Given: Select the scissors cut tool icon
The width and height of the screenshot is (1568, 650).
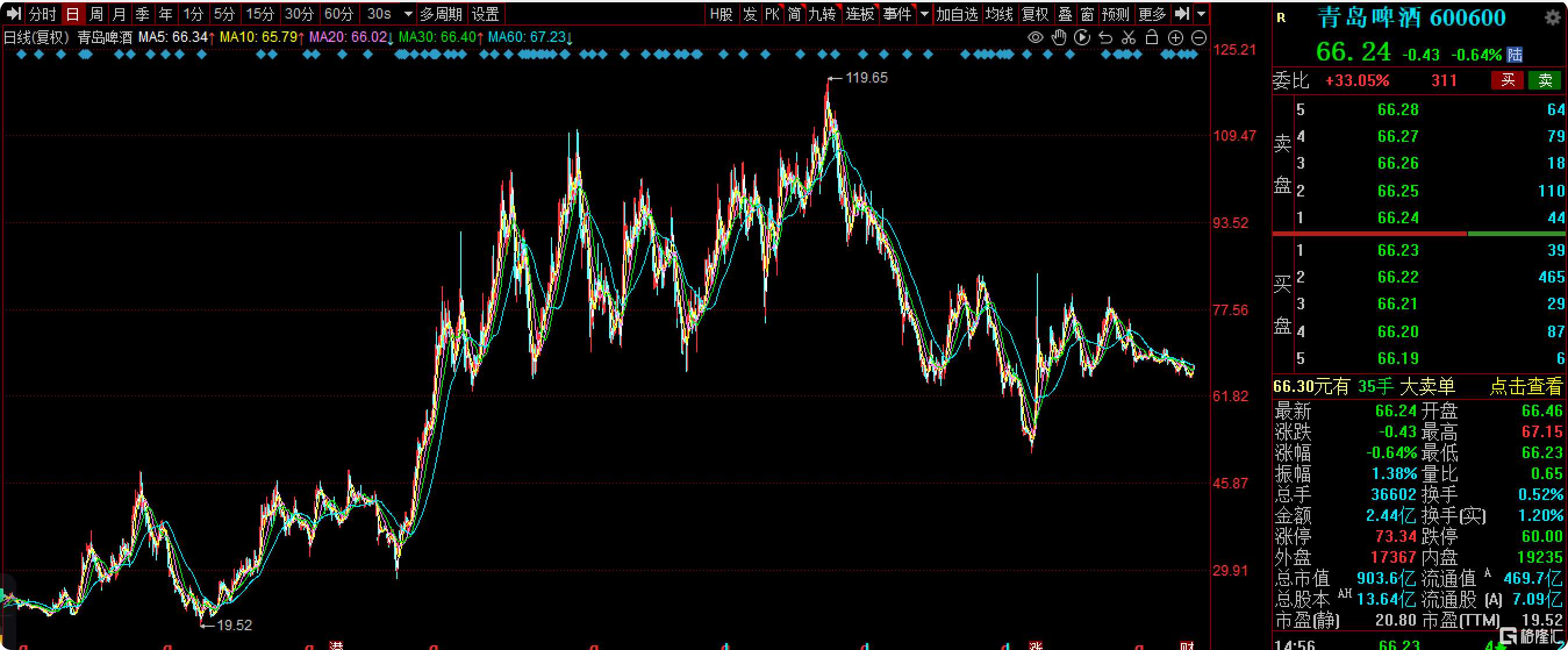Looking at the screenshot, I should tap(1128, 38).
